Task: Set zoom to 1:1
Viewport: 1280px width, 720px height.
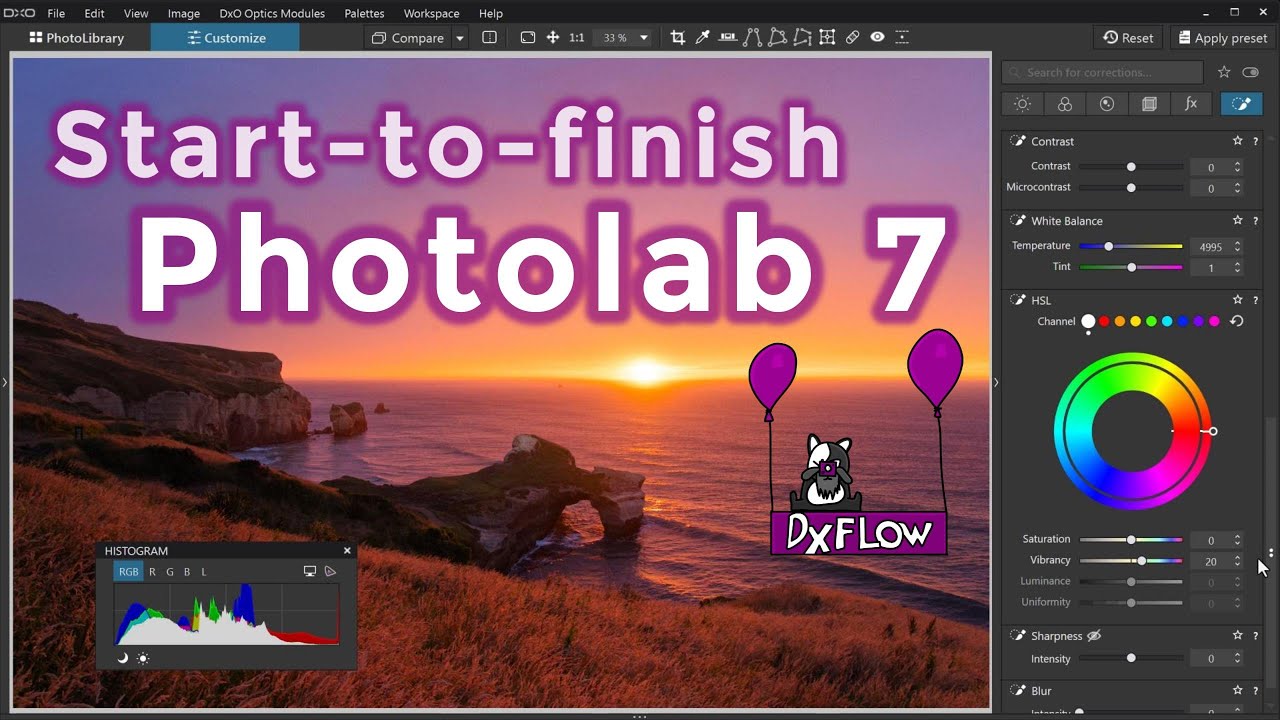Action: tap(577, 38)
